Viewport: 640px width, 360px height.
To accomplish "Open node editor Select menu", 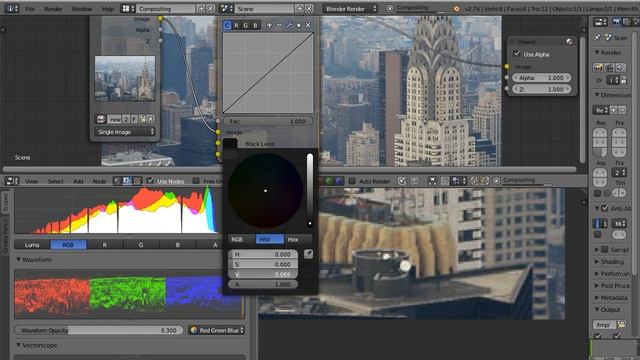I will click(x=56, y=181).
